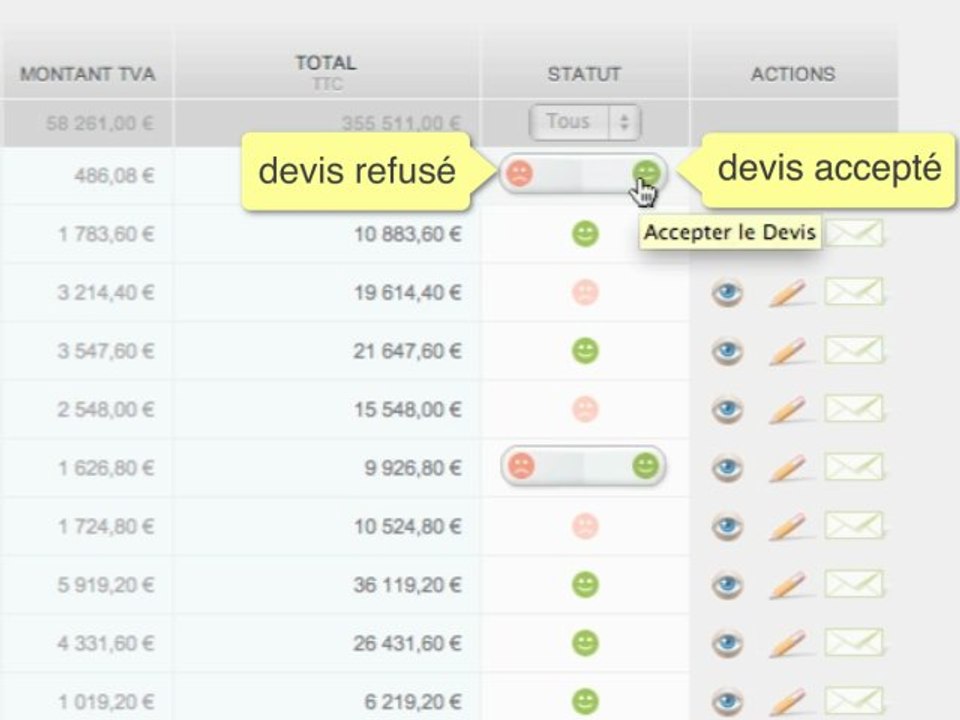Click faded red status face of 19 614,40 € row
The height and width of the screenshot is (720, 960).
point(585,292)
